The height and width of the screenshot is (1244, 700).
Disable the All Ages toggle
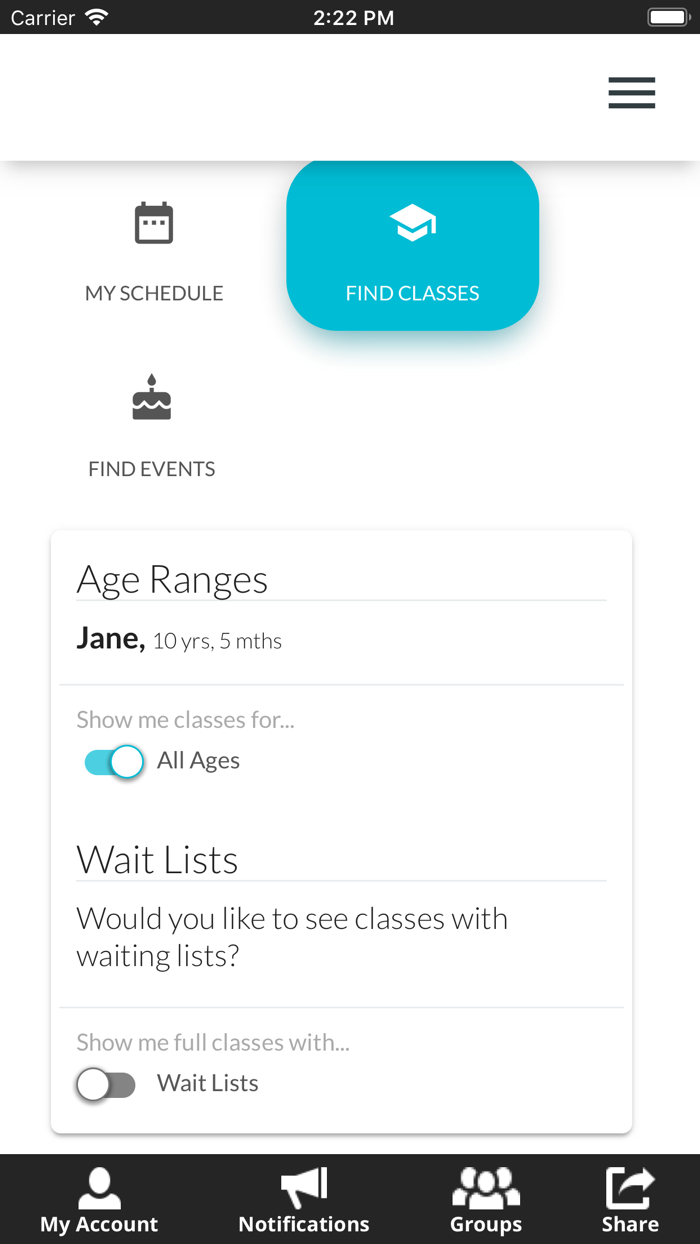click(x=114, y=762)
